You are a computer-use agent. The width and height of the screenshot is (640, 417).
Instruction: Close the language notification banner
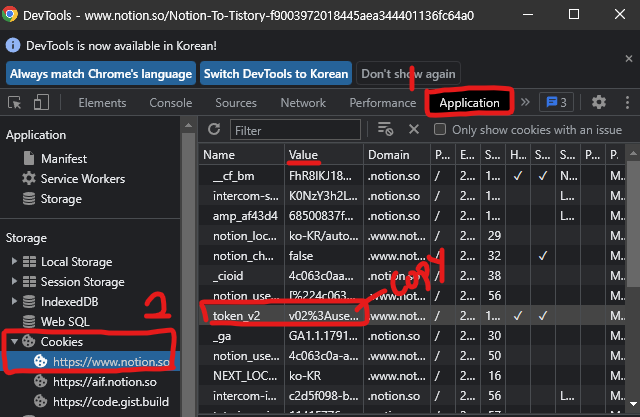(x=629, y=59)
